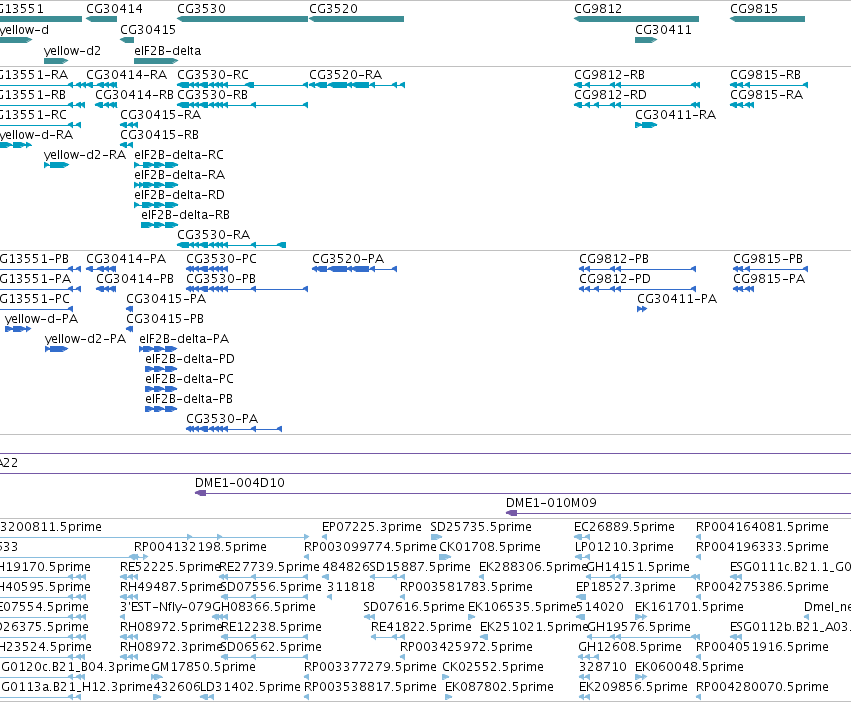Open protein eIF2B-delta-PB

click(189, 400)
